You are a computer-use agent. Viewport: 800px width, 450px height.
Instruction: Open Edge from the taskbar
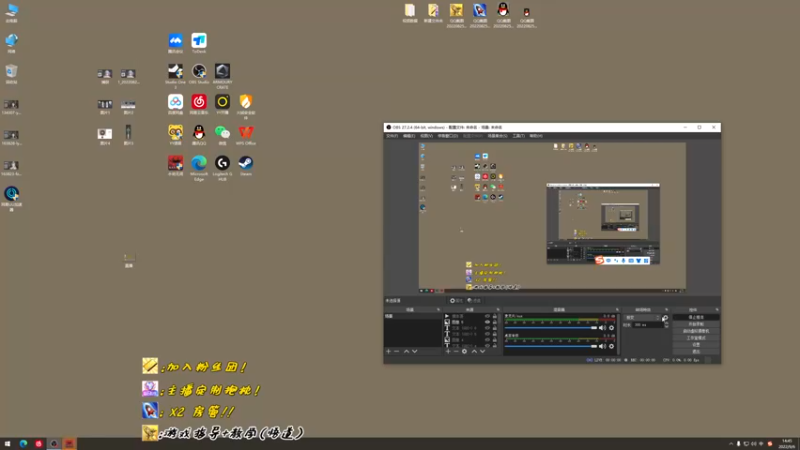coord(23,444)
